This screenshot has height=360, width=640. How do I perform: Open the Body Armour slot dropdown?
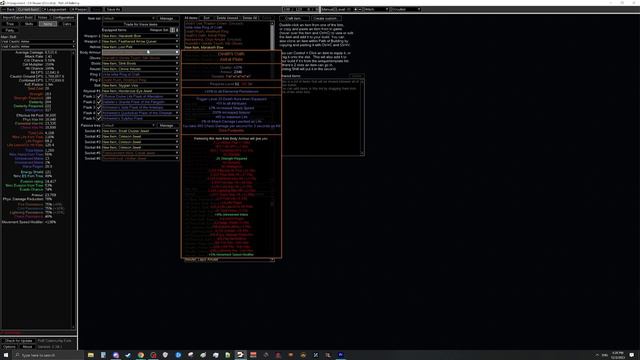click(x=140, y=52)
